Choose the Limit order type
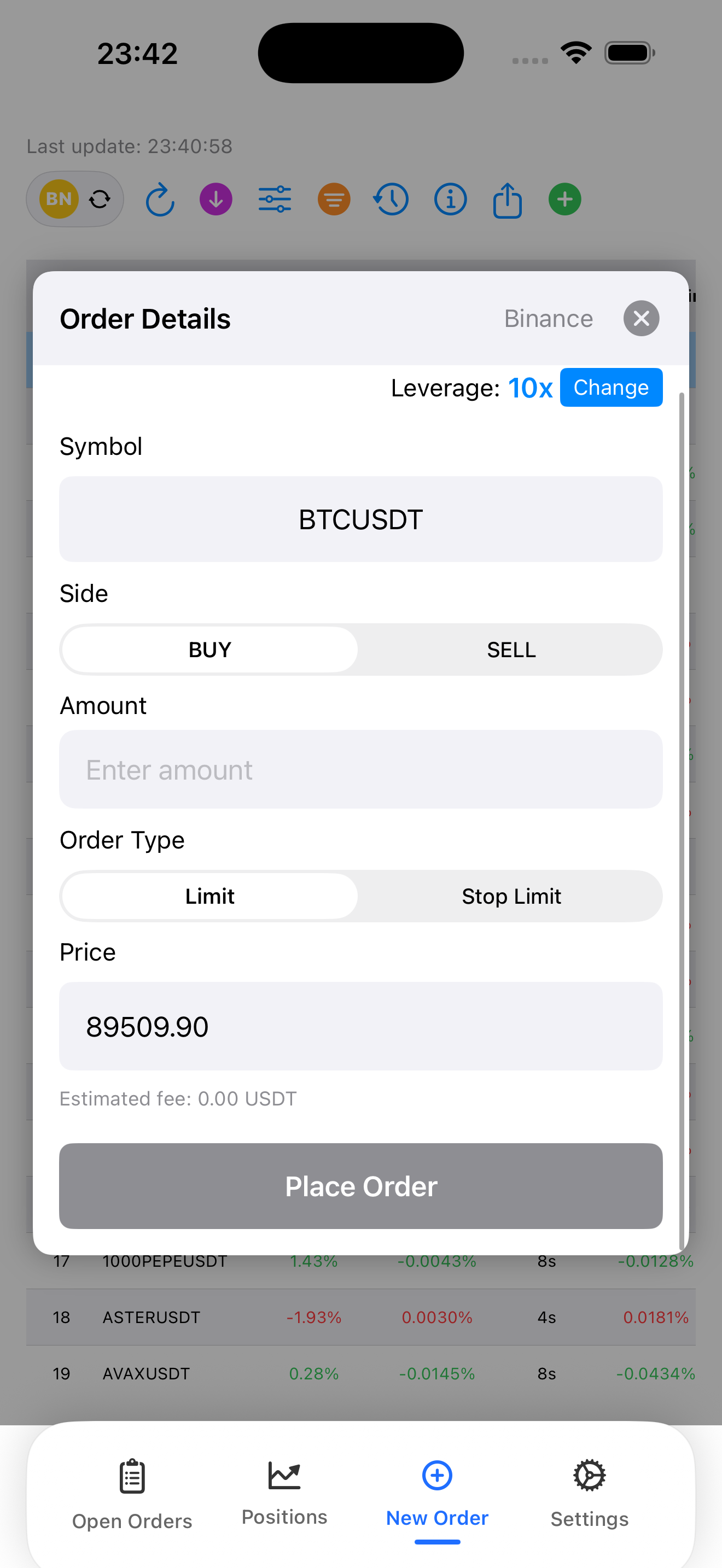722x1568 pixels. pyautogui.click(x=209, y=896)
